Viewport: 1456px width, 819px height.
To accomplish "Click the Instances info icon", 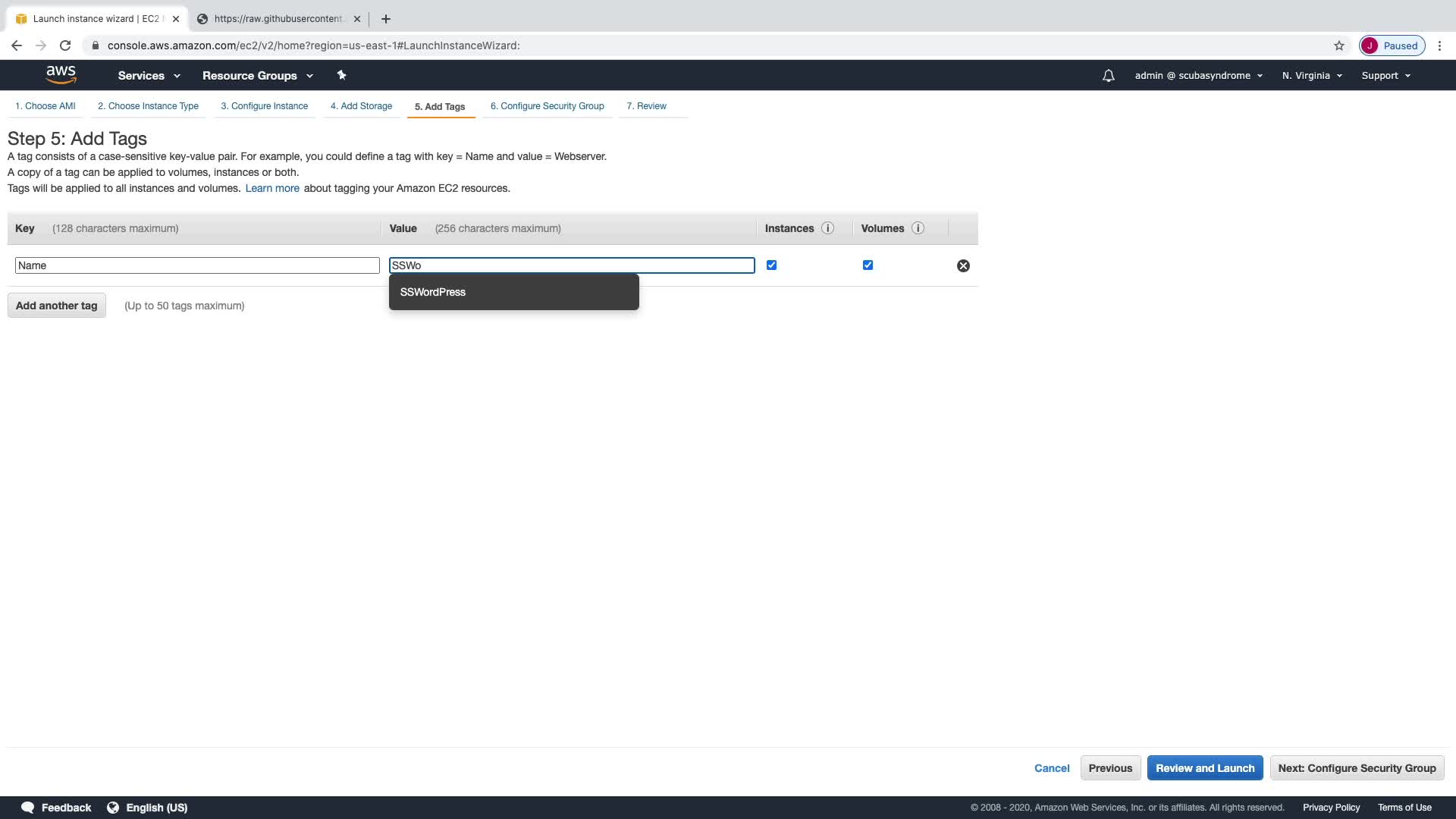I will pyautogui.click(x=827, y=228).
